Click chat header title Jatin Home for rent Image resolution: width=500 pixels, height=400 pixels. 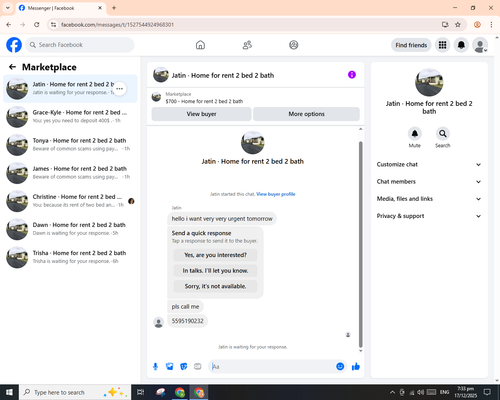223,75
